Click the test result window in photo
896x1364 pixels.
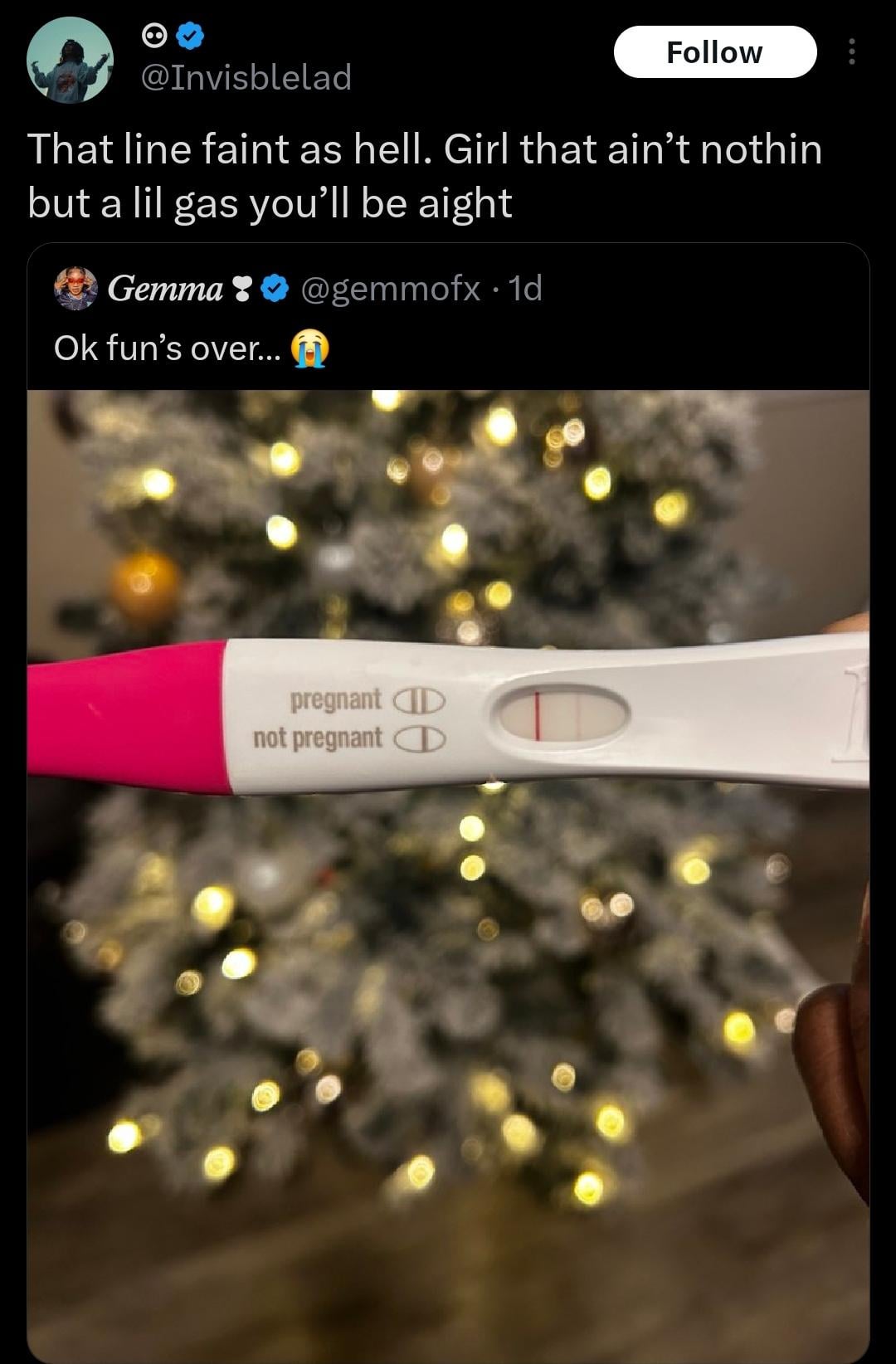coord(564,713)
